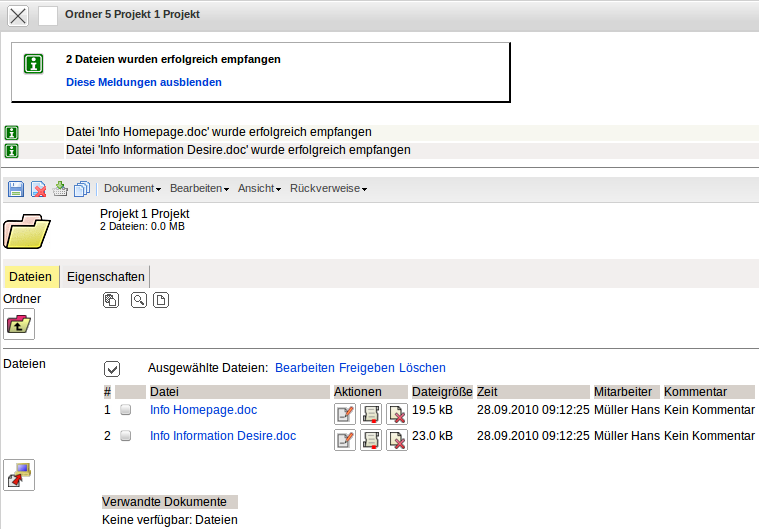Screen dimensions: 759x529
Task: Toggle the select-all files checkbox
Action: tap(112, 368)
